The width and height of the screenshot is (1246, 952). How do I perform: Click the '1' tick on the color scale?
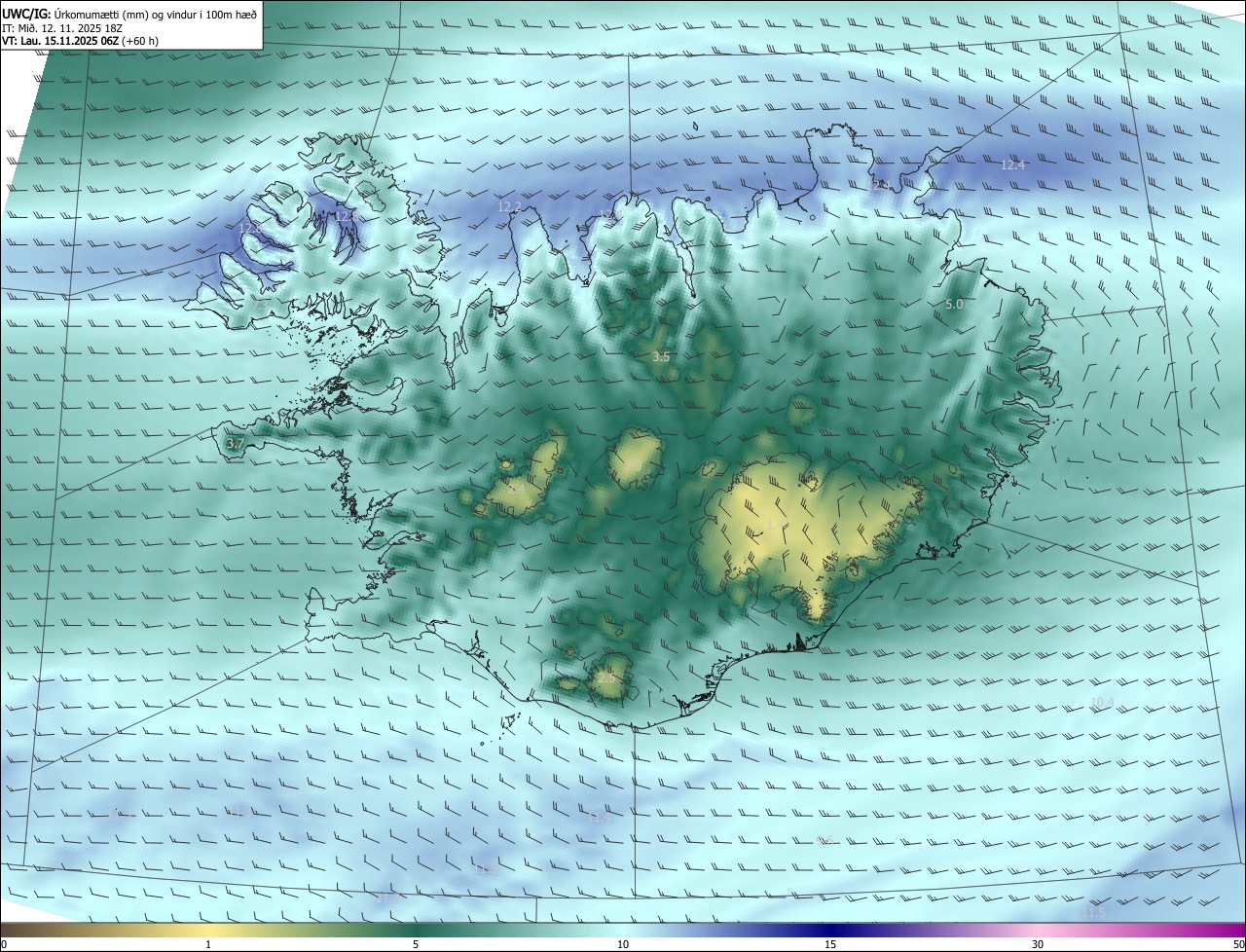click(208, 945)
